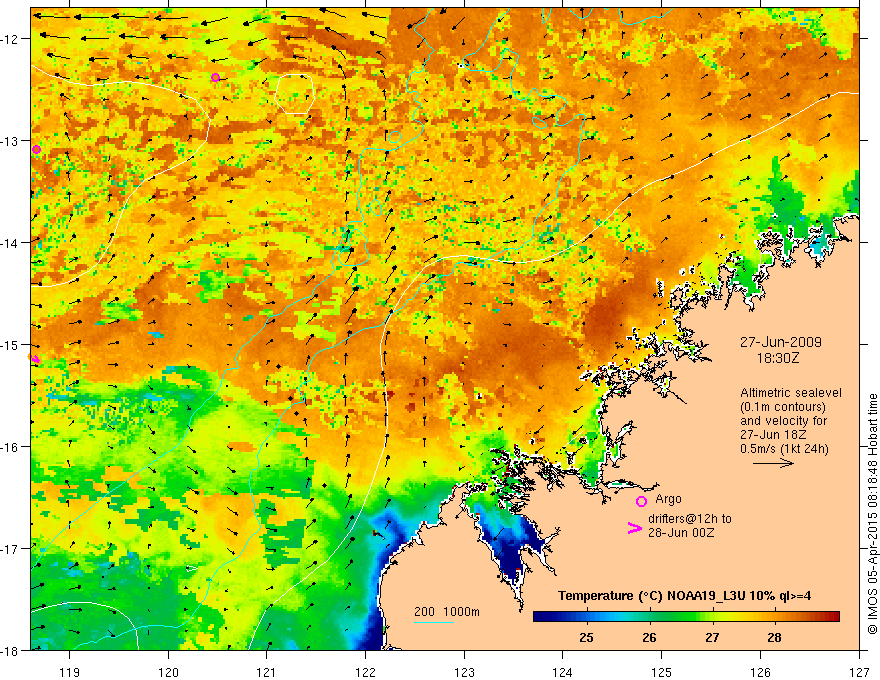The image size is (880, 680).
Task: Click the latitude label -14
Action: click(x=11, y=243)
